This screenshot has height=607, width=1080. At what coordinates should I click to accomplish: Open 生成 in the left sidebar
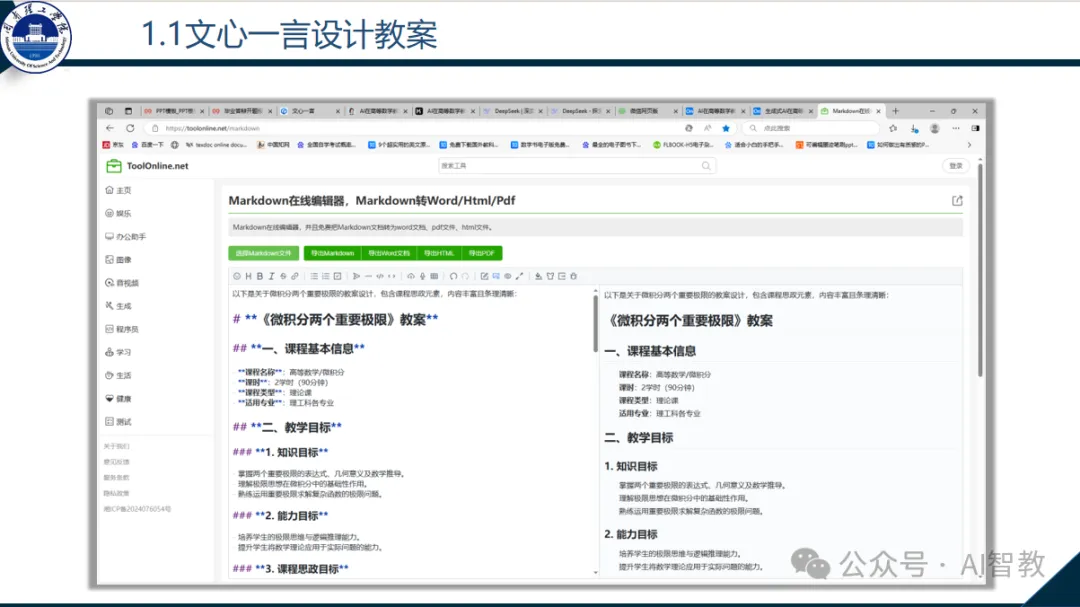[118, 306]
